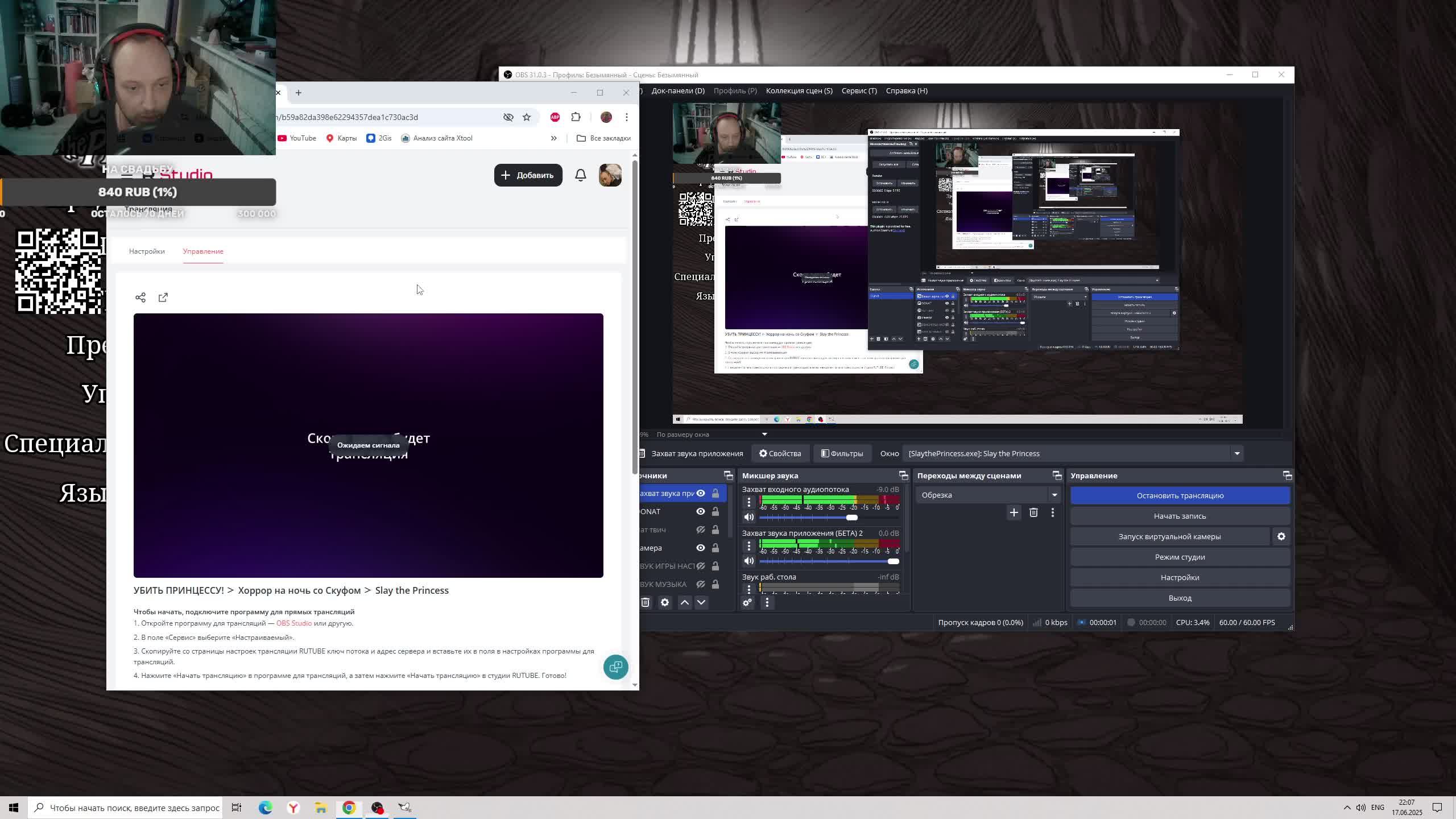
Task: Open Chrome three-dot menu
Action: 627,117
